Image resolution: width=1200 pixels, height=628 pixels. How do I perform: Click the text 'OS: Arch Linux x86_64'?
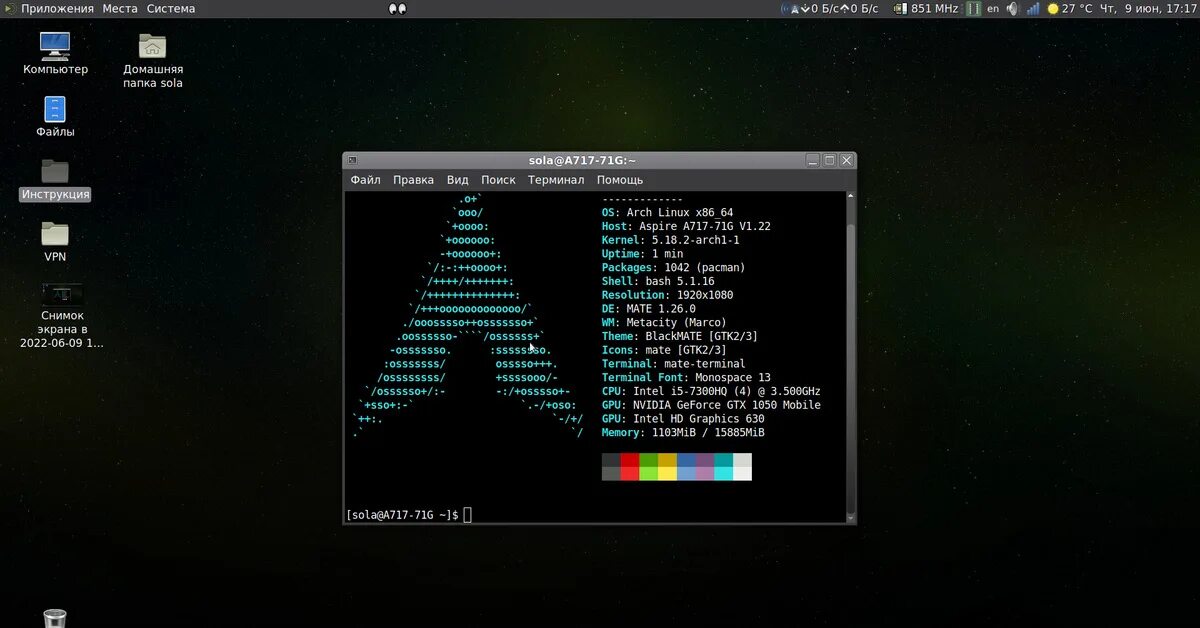pyautogui.click(x=667, y=213)
